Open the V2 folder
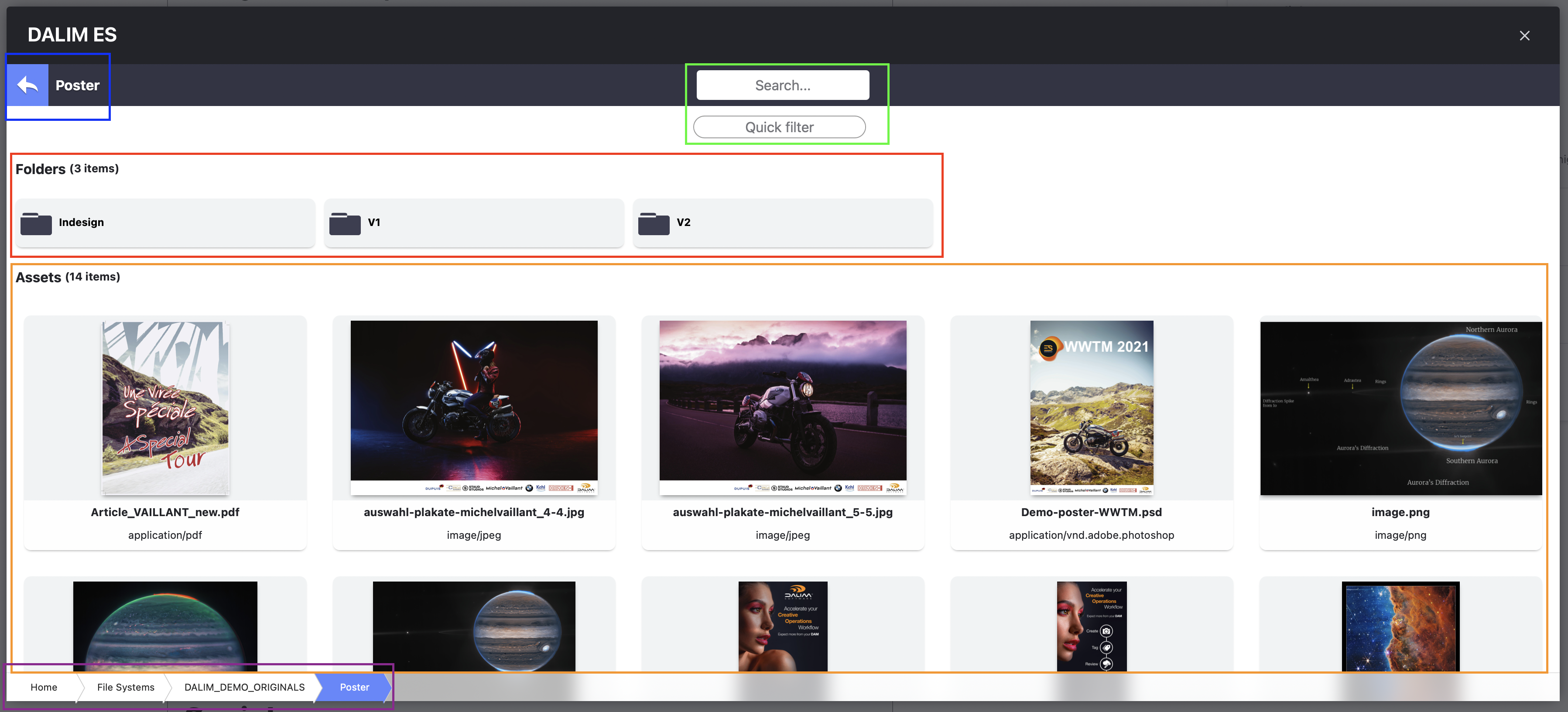Viewport: 1568px width, 712px height. tap(783, 223)
